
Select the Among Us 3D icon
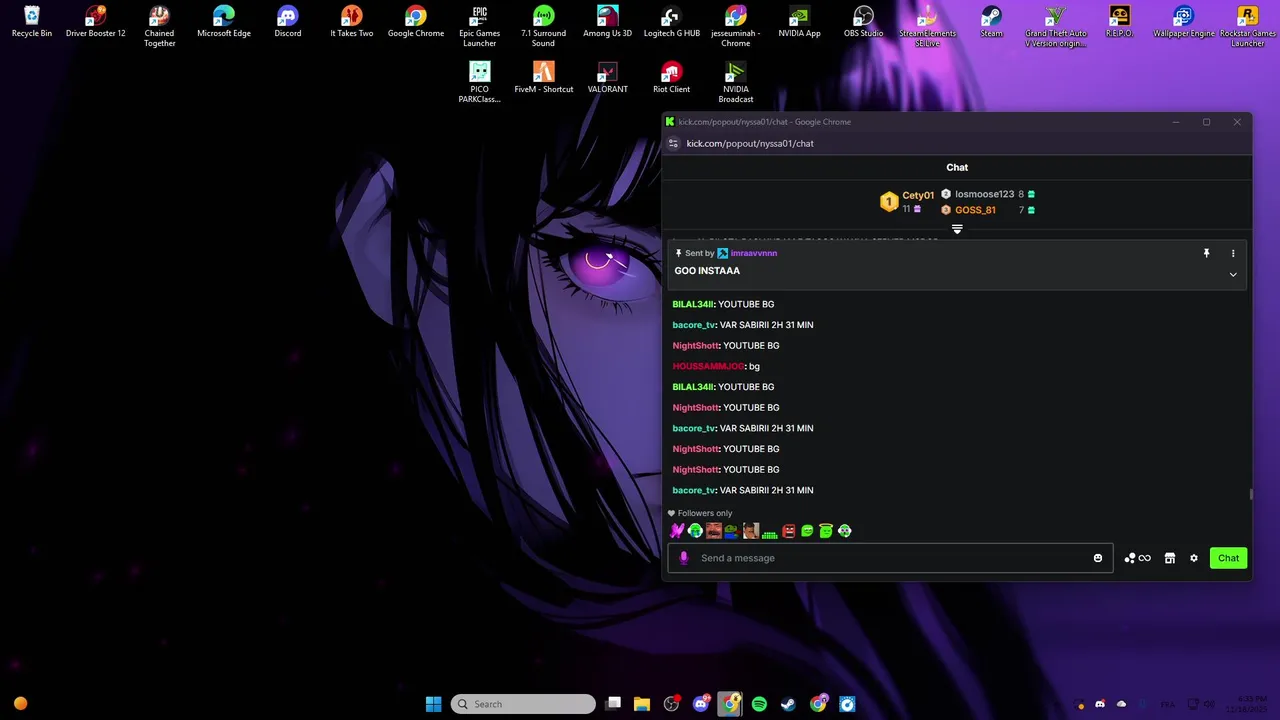pos(608,22)
